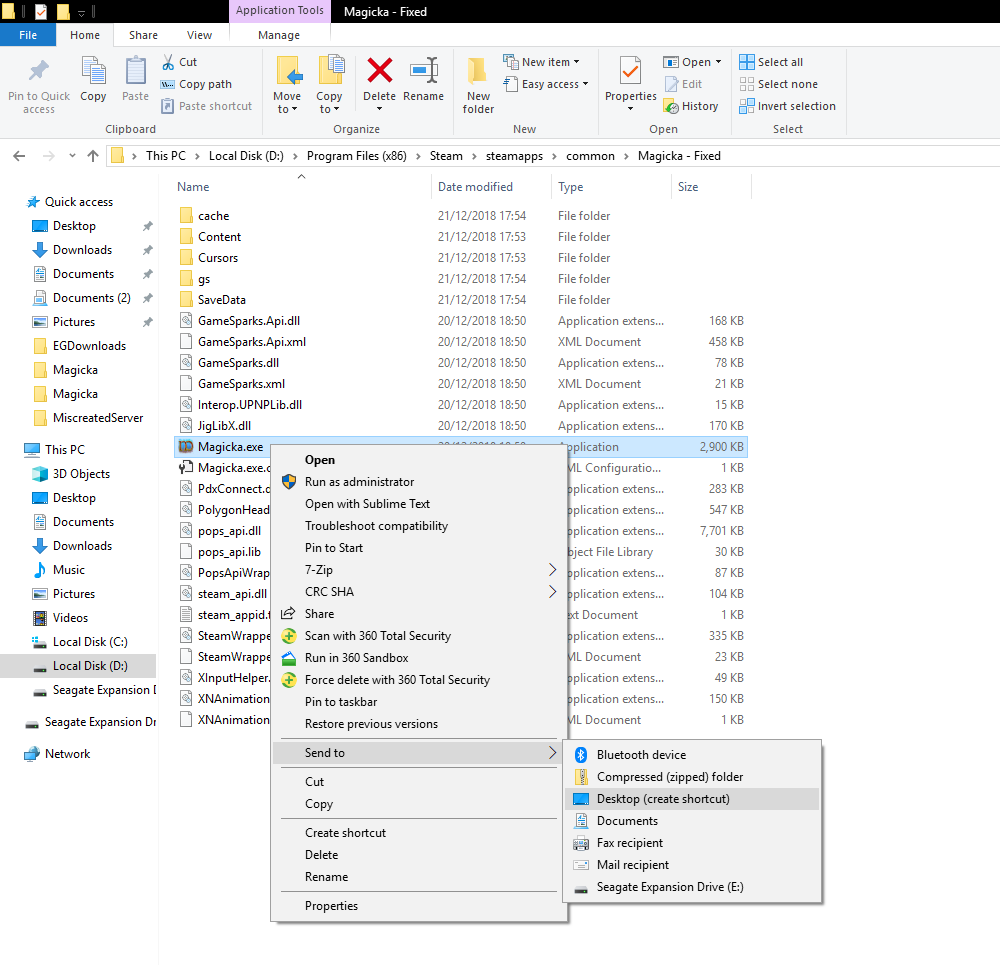Click the Mail recipient icon

tap(581, 865)
